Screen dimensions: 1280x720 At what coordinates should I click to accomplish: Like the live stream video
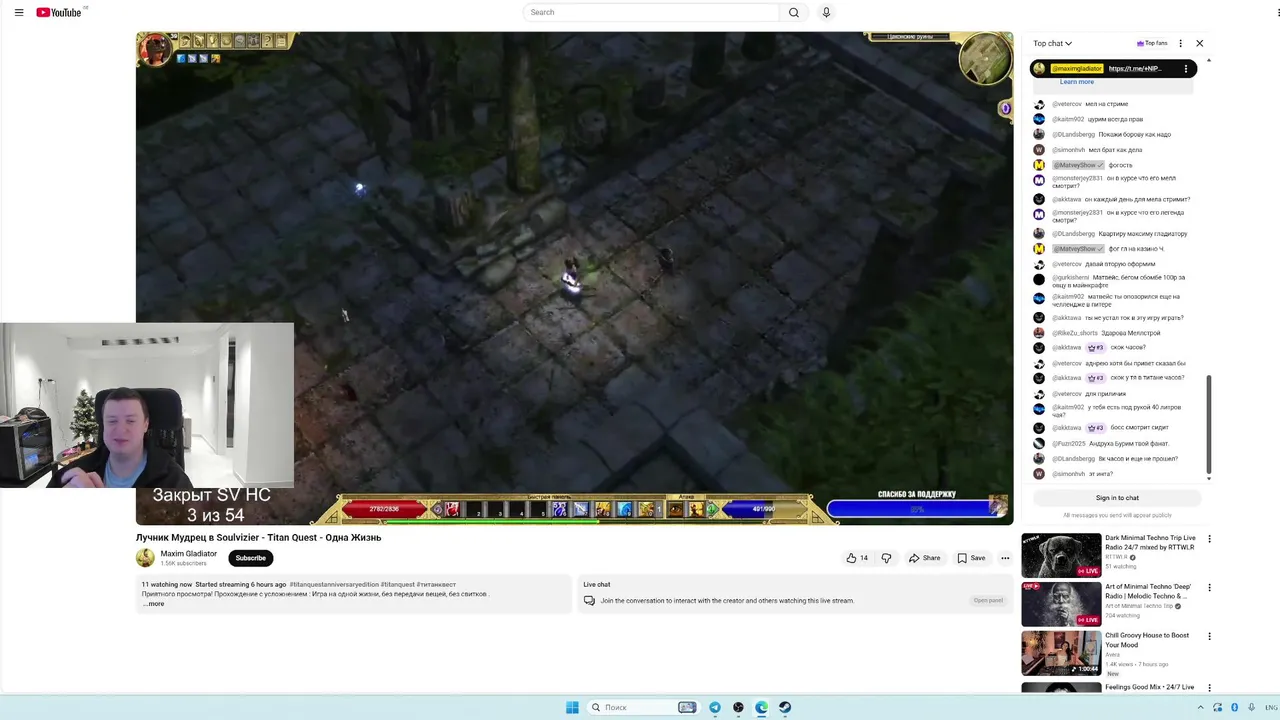[x=857, y=558]
